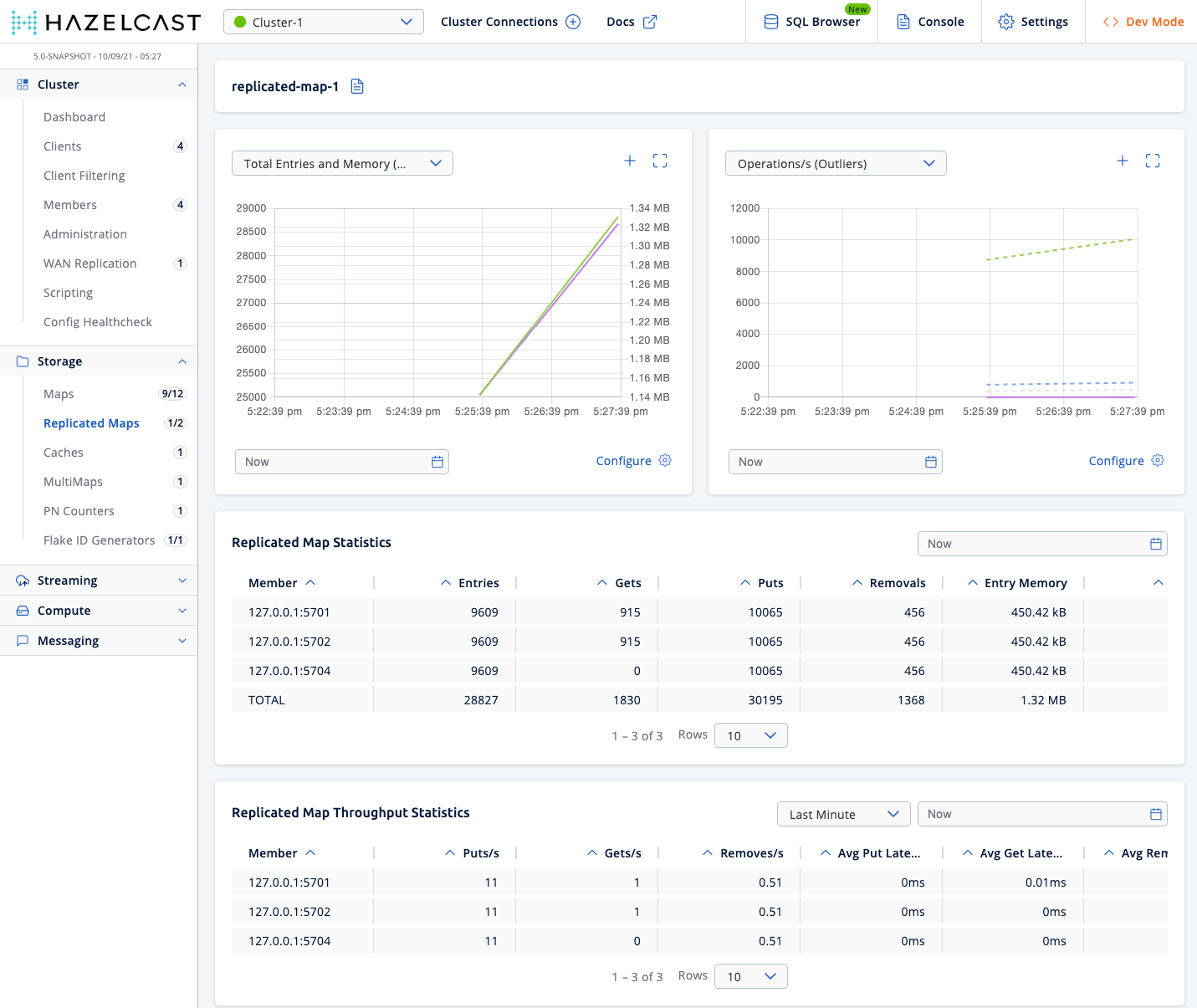Click the Cluster Connections plus icon
This screenshot has width=1197, height=1008.
tap(573, 22)
